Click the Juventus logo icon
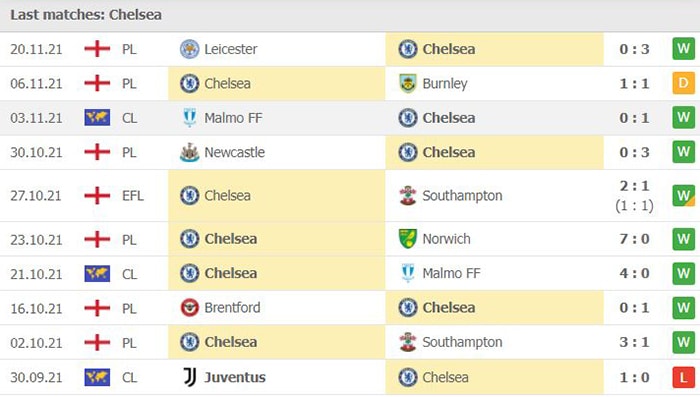The image size is (700, 397). pyautogui.click(x=190, y=377)
